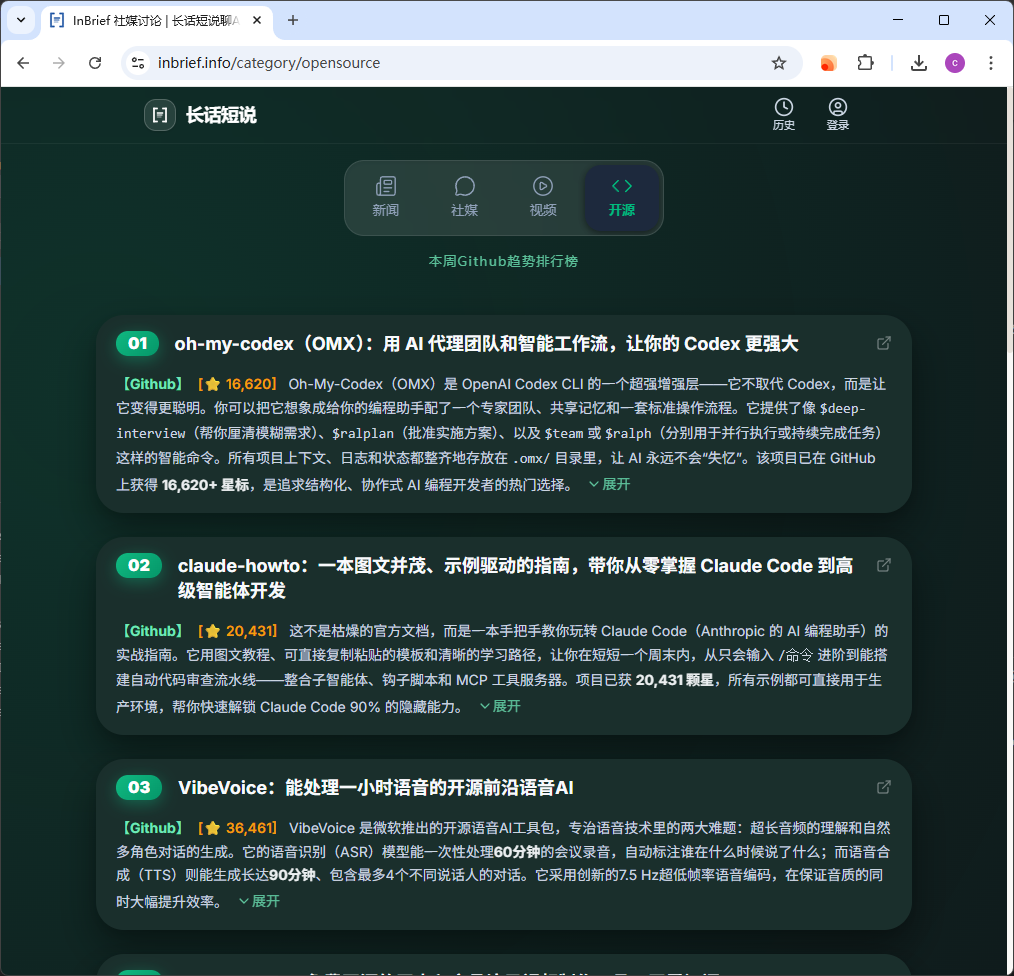
Task: Switch to the 视频 tab
Action: [x=543, y=196]
